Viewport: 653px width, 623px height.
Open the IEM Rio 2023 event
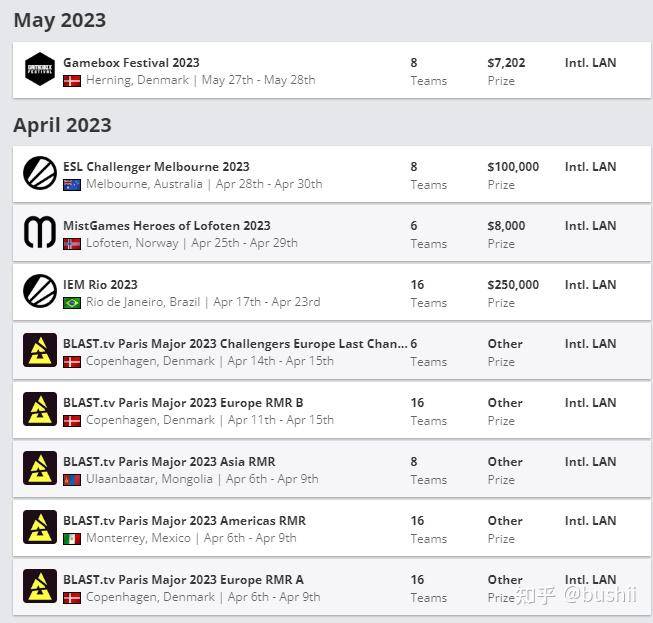[100, 285]
